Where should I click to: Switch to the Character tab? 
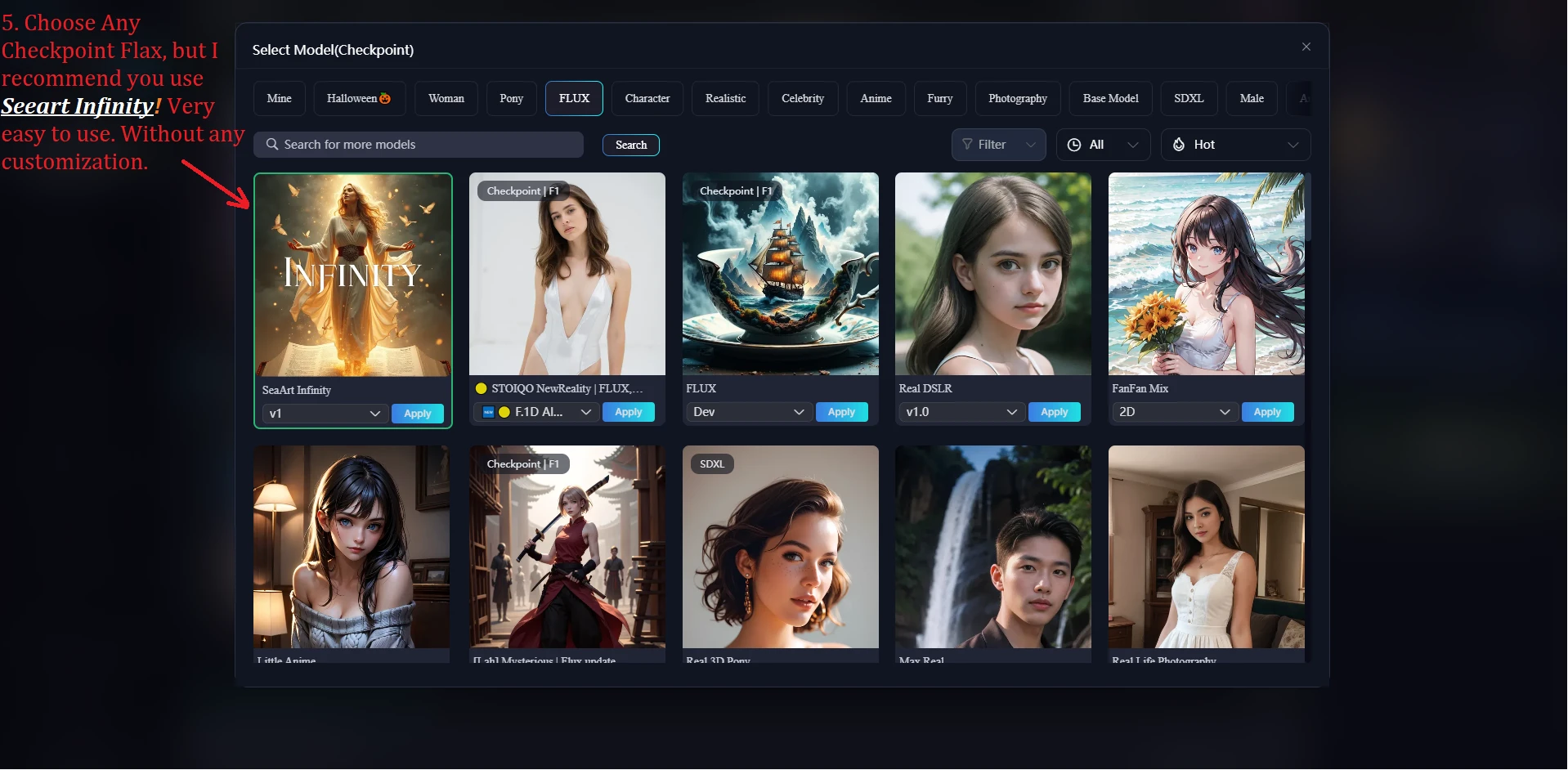pos(647,98)
